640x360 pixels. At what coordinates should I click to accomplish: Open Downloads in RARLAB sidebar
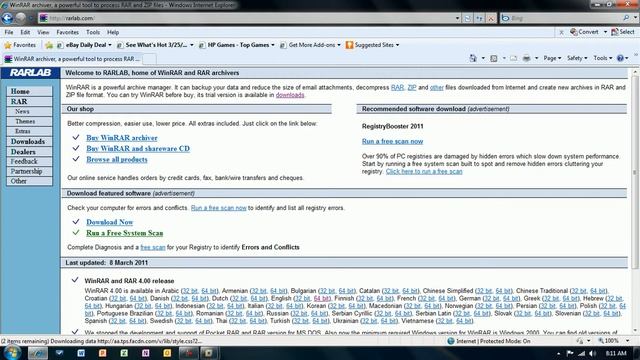(x=29, y=142)
